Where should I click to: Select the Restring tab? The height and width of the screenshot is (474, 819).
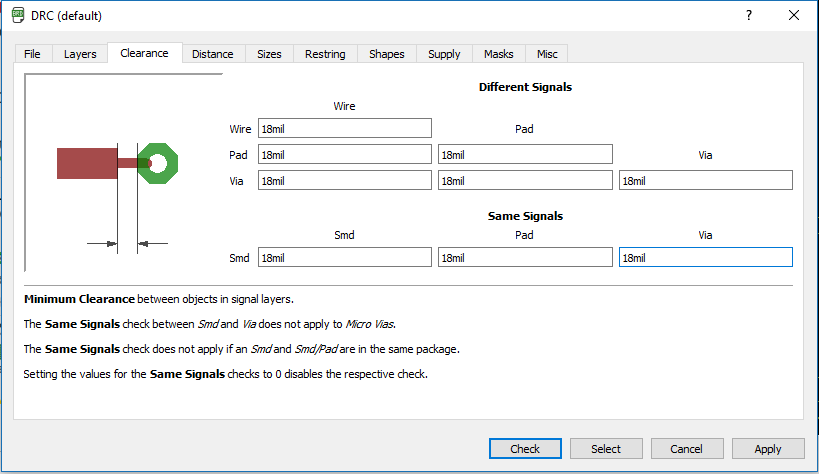(x=325, y=54)
